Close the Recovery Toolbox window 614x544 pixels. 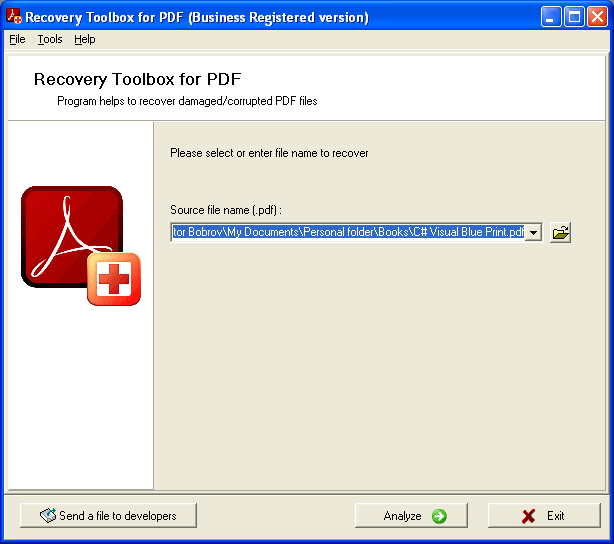(598, 17)
